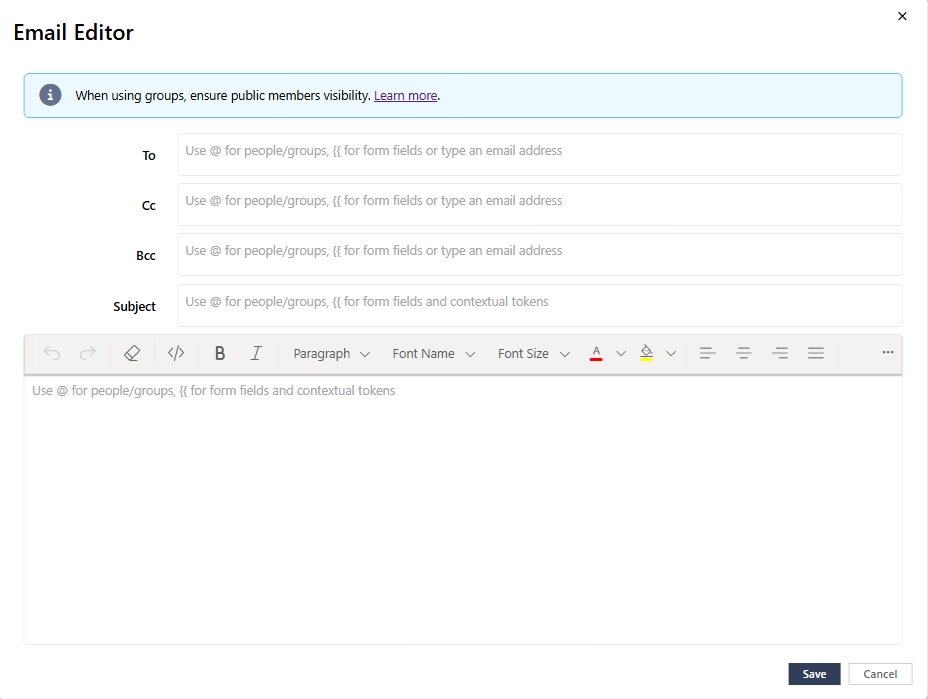The image size is (928, 699).
Task: Click into the Subject input field
Action: pyautogui.click(x=539, y=305)
